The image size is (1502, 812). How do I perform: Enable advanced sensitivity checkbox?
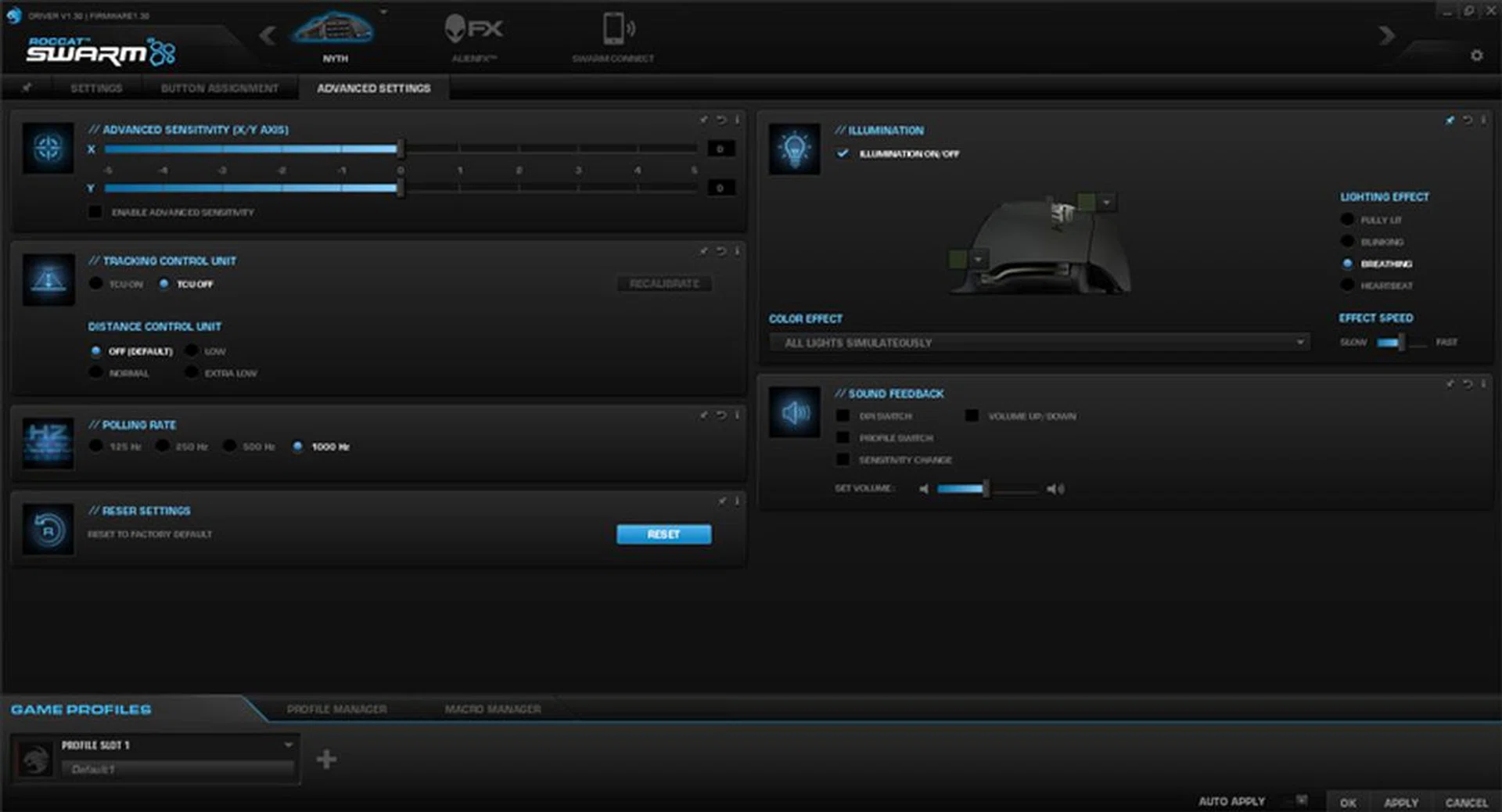click(x=95, y=212)
